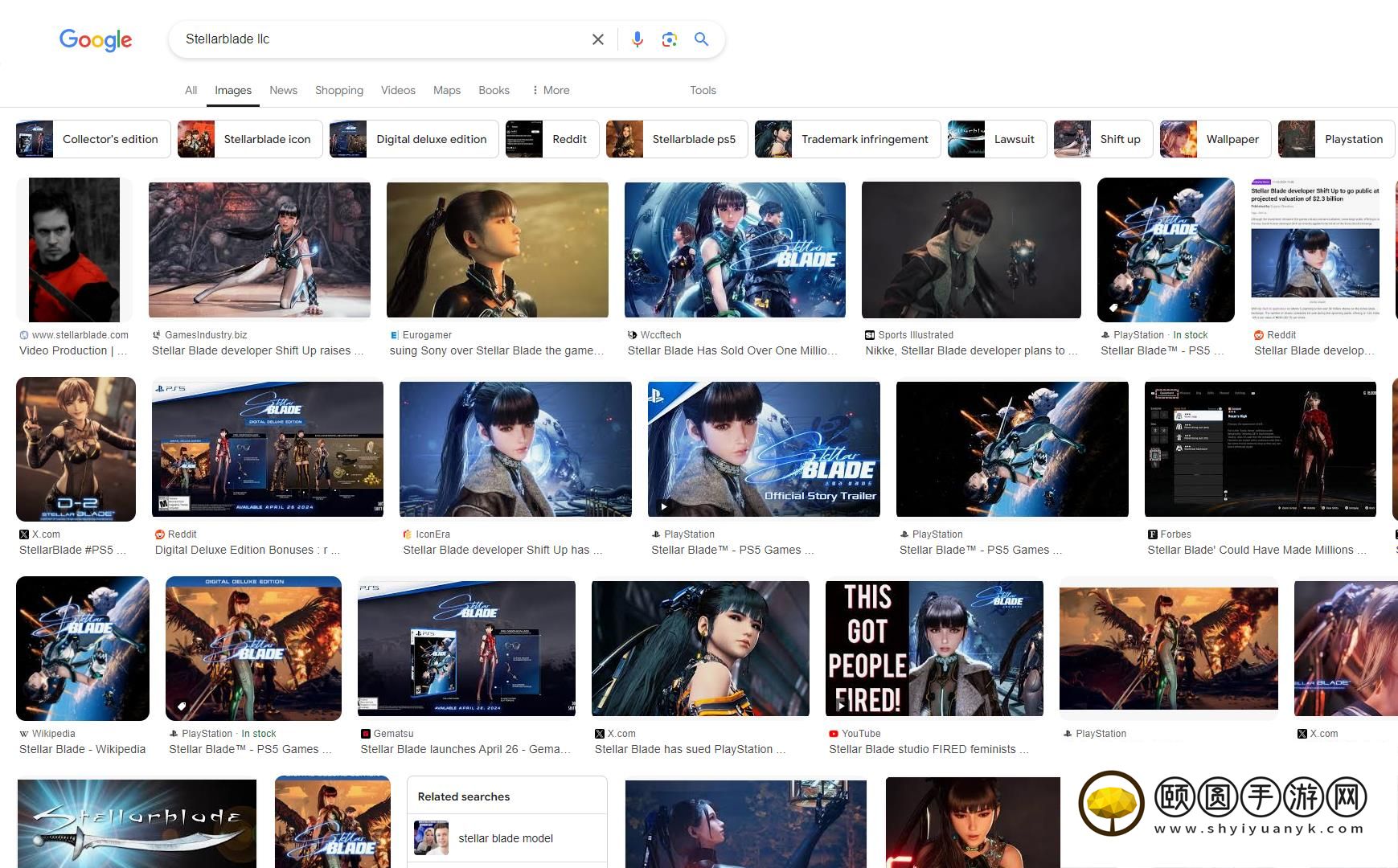1398x868 pixels.
Task: Open the Wikipedia Stellar Blade thumbnail
Action: pyautogui.click(x=83, y=649)
